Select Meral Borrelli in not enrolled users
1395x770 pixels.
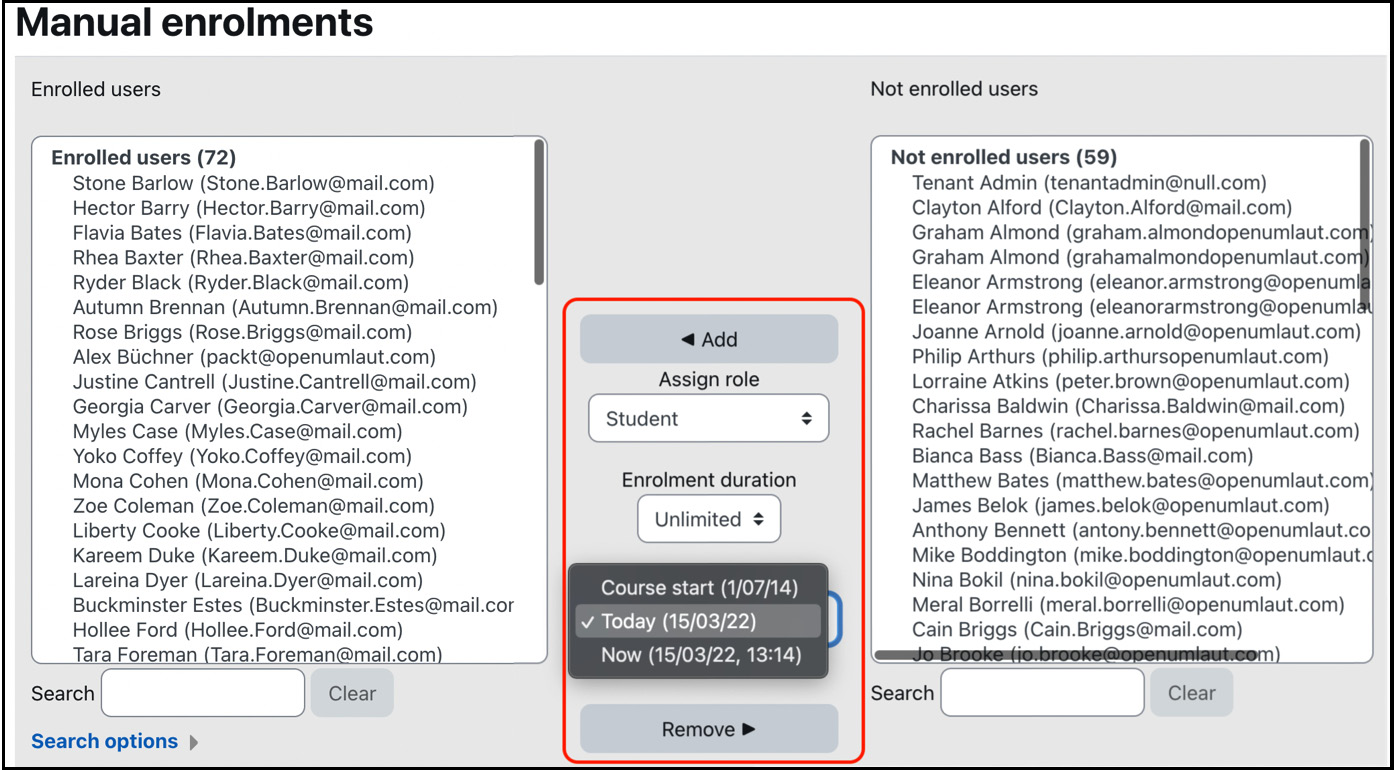coord(1128,605)
